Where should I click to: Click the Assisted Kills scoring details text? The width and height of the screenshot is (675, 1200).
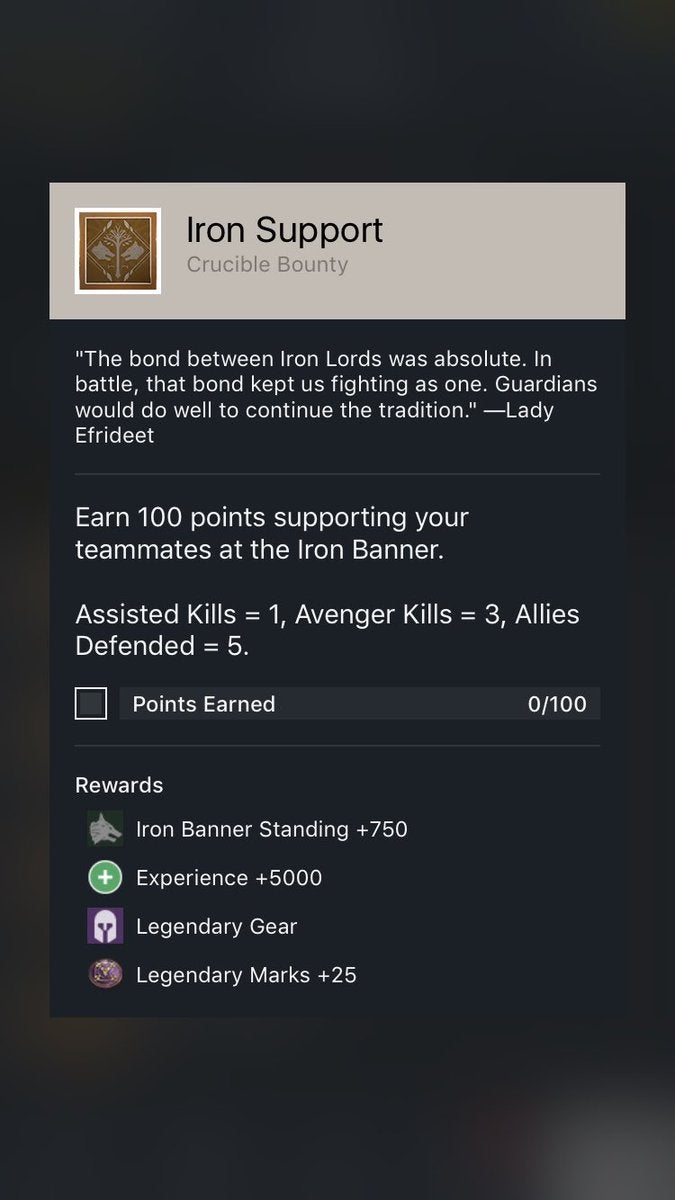327,630
